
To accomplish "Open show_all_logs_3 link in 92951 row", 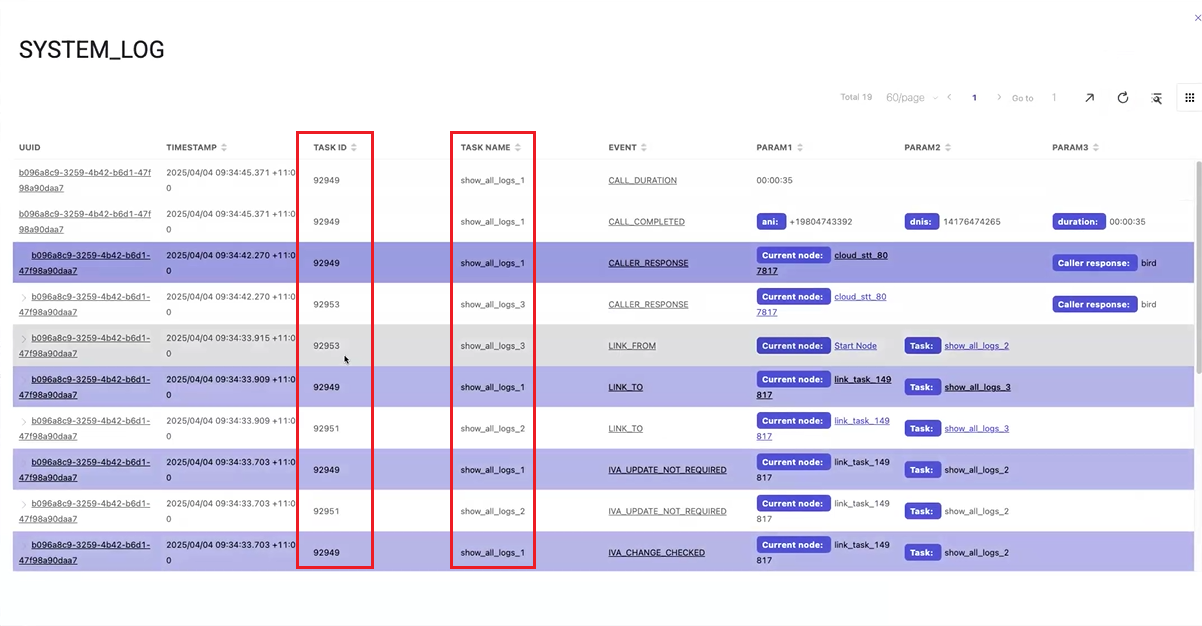I will [976, 429].
